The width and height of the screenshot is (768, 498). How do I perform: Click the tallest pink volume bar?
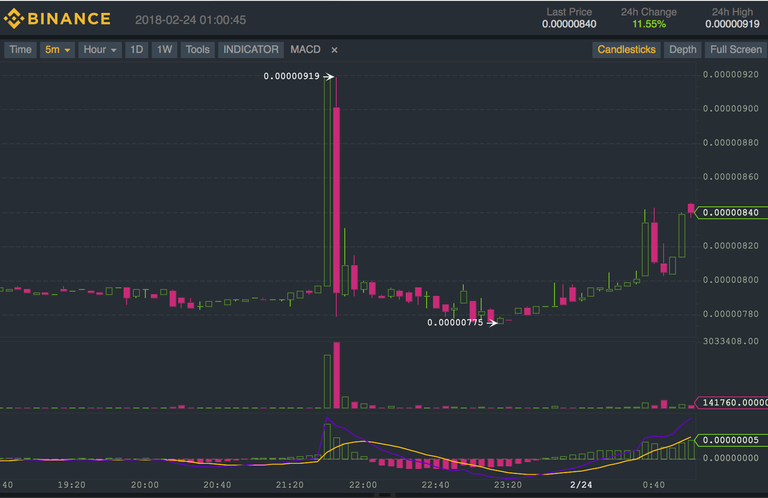(x=336, y=375)
